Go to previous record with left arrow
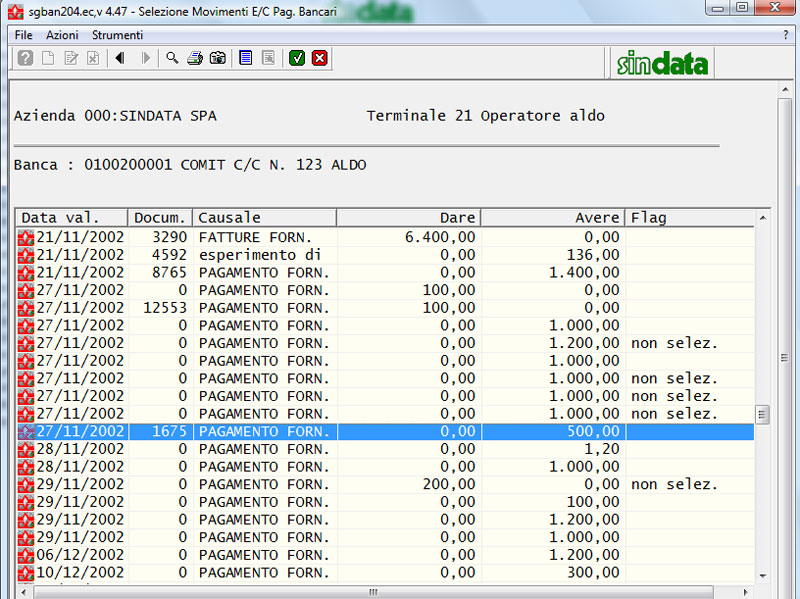Viewport: 800px width, 599px height. click(120, 58)
